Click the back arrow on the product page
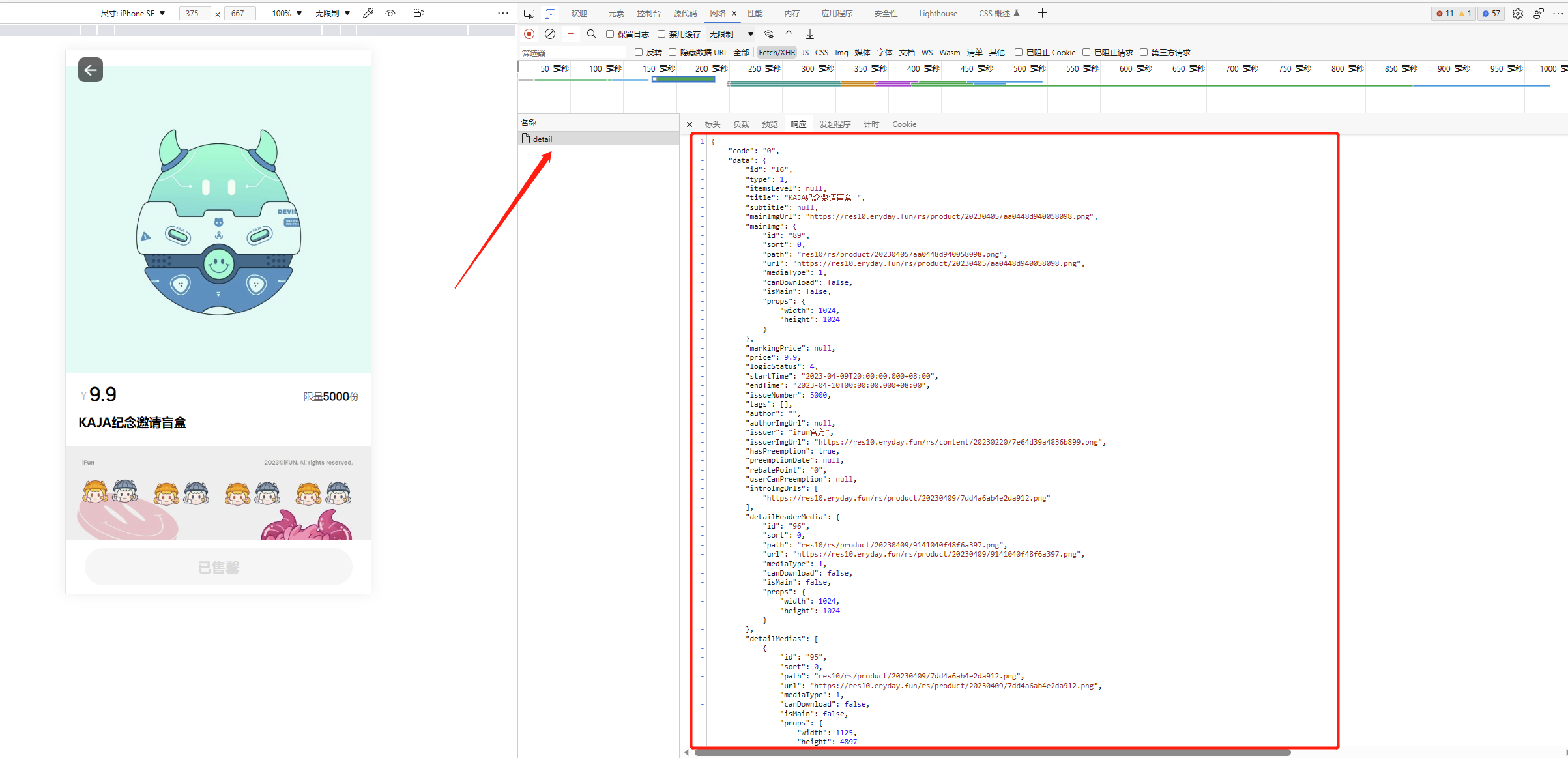This screenshot has height=758, width=1568. coord(91,70)
